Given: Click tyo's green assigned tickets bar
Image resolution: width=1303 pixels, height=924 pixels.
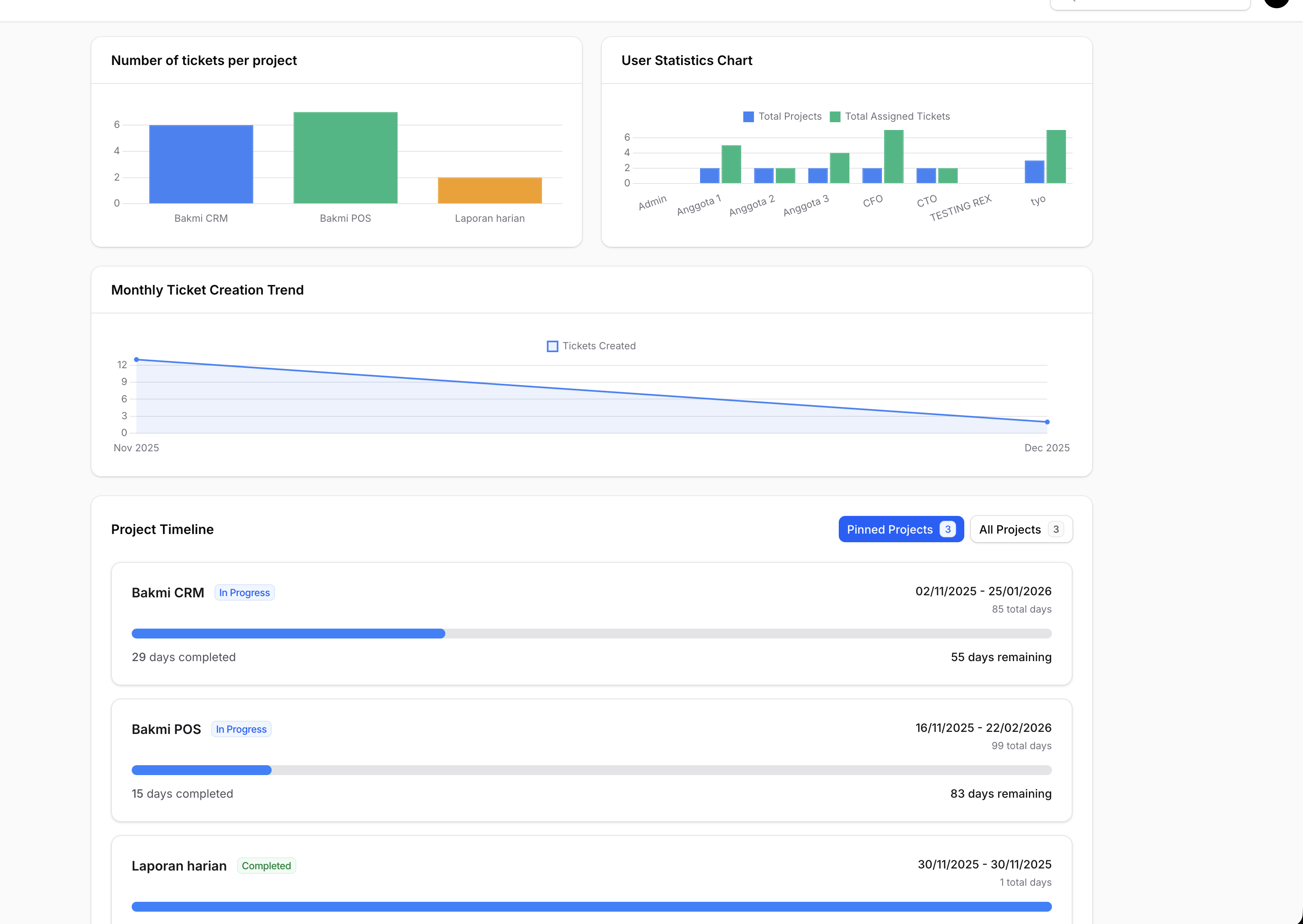Looking at the screenshot, I should pos(1056,156).
